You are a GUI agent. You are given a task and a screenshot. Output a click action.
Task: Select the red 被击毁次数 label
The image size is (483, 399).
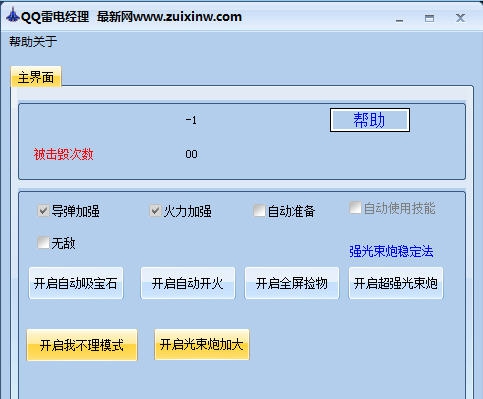click(63, 154)
